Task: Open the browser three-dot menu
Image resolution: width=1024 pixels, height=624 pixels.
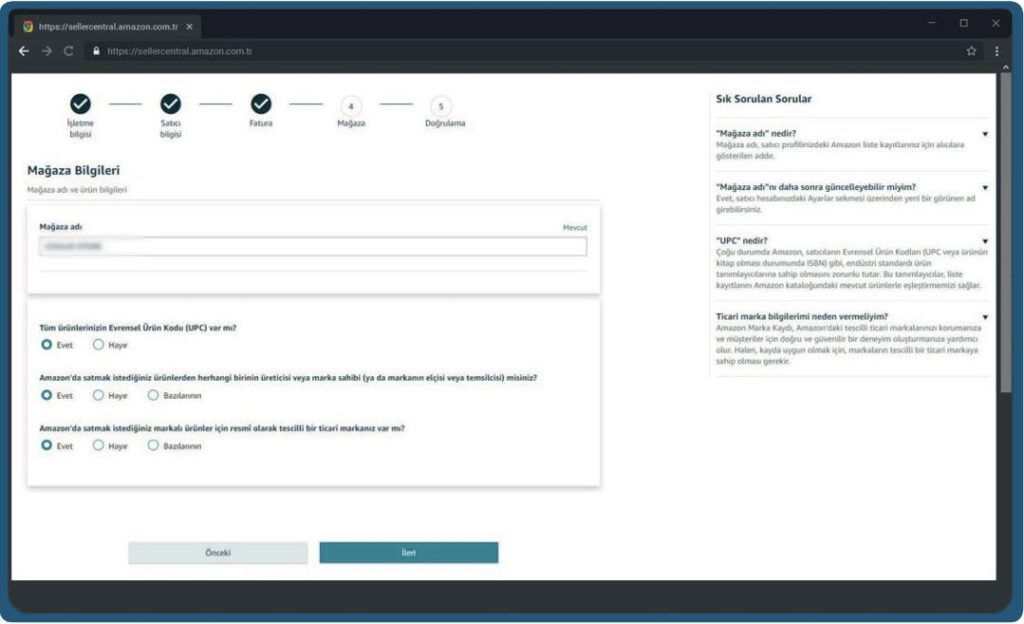Action: click(x=997, y=51)
